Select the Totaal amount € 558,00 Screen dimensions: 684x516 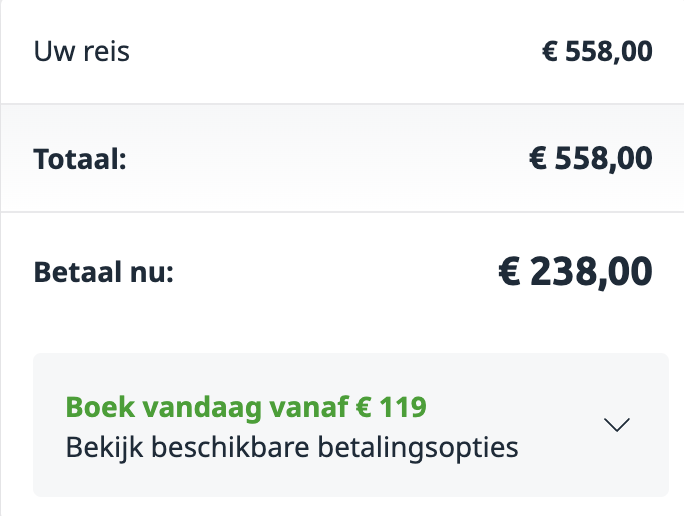(591, 158)
